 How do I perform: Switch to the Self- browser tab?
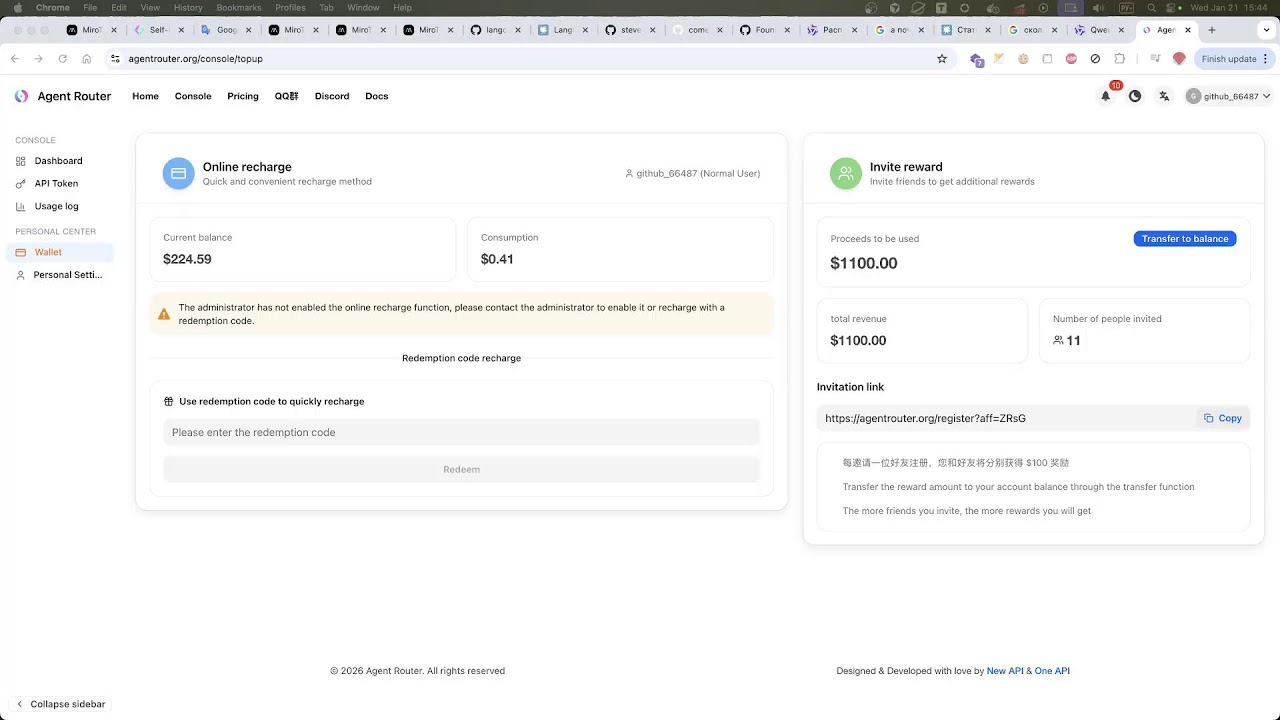157,30
